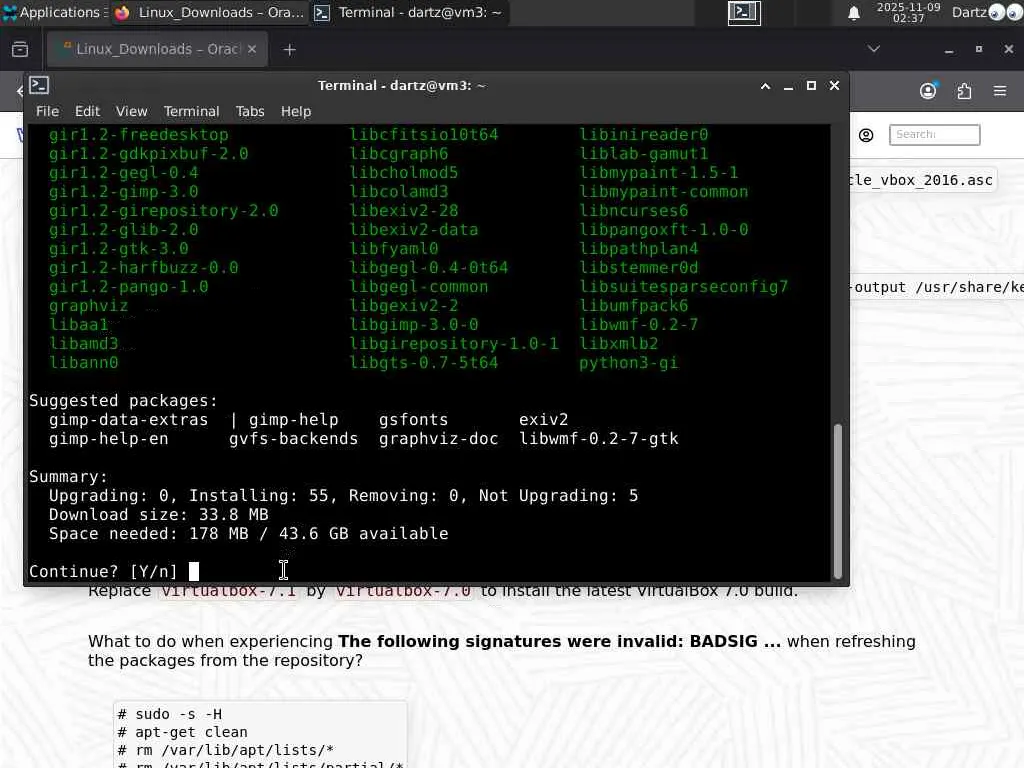
Task: Click suggested package gimp-data-extras
Action: pyautogui.click(x=129, y=419)
